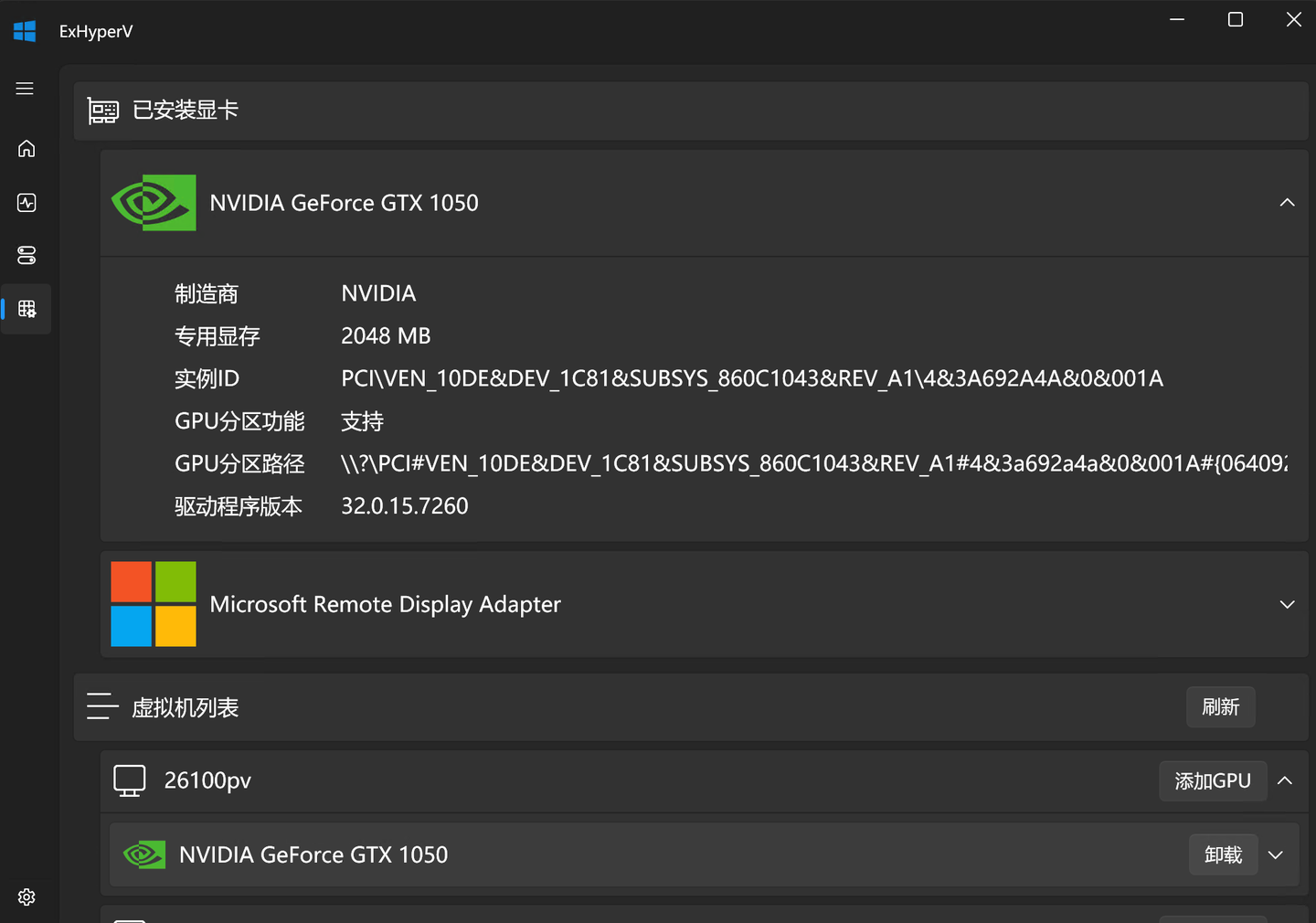The image size is (1316, 923).
Task: Open the switches/settings panel in sidebar
Action: (x=26, y=255)
